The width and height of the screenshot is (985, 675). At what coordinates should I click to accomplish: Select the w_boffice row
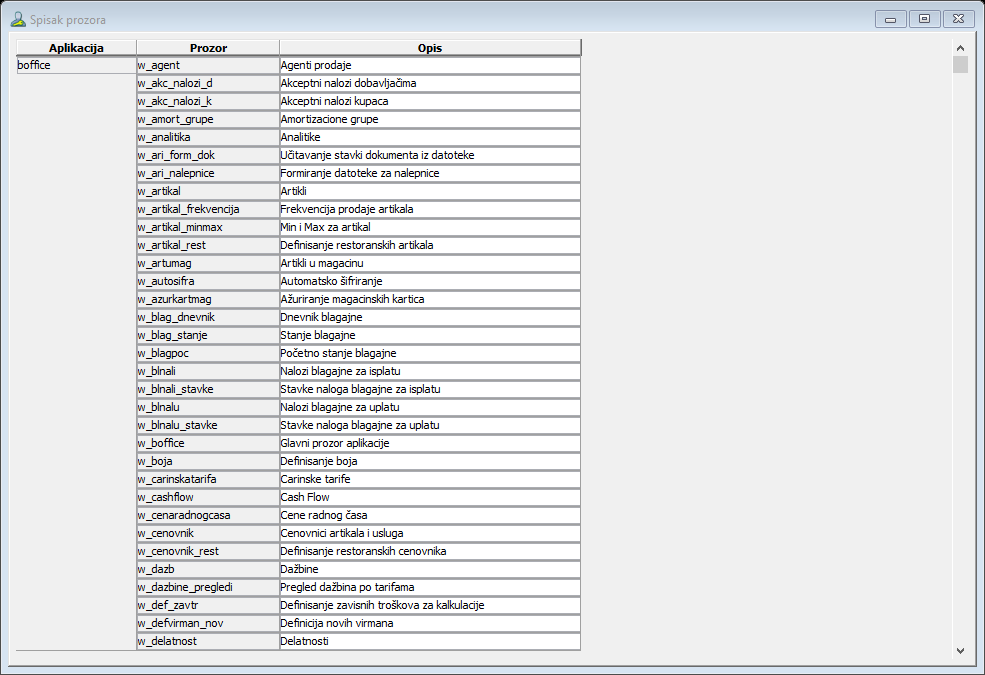(208, 443)
